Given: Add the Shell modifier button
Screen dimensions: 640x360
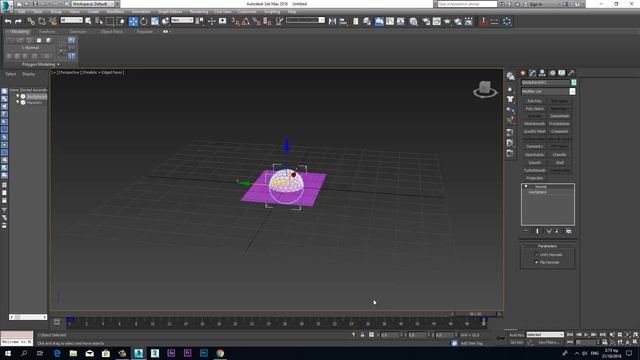Looking at the screenshot, I should click(560, 162).
